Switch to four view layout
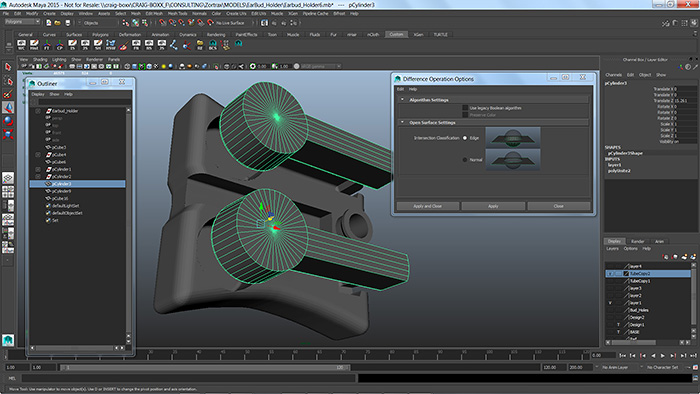 point(8,192)
